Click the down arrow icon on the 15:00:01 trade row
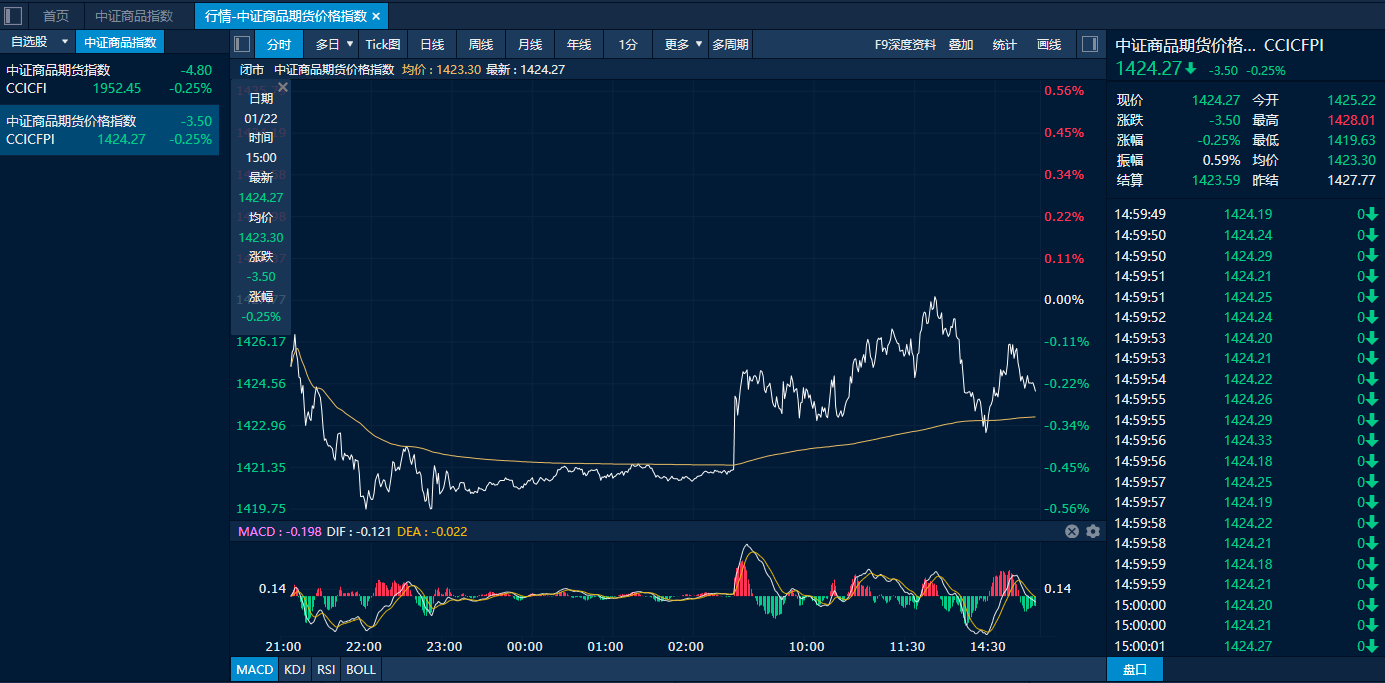1385x683 pixels. pyautogui.click(x=1373, y=646)
